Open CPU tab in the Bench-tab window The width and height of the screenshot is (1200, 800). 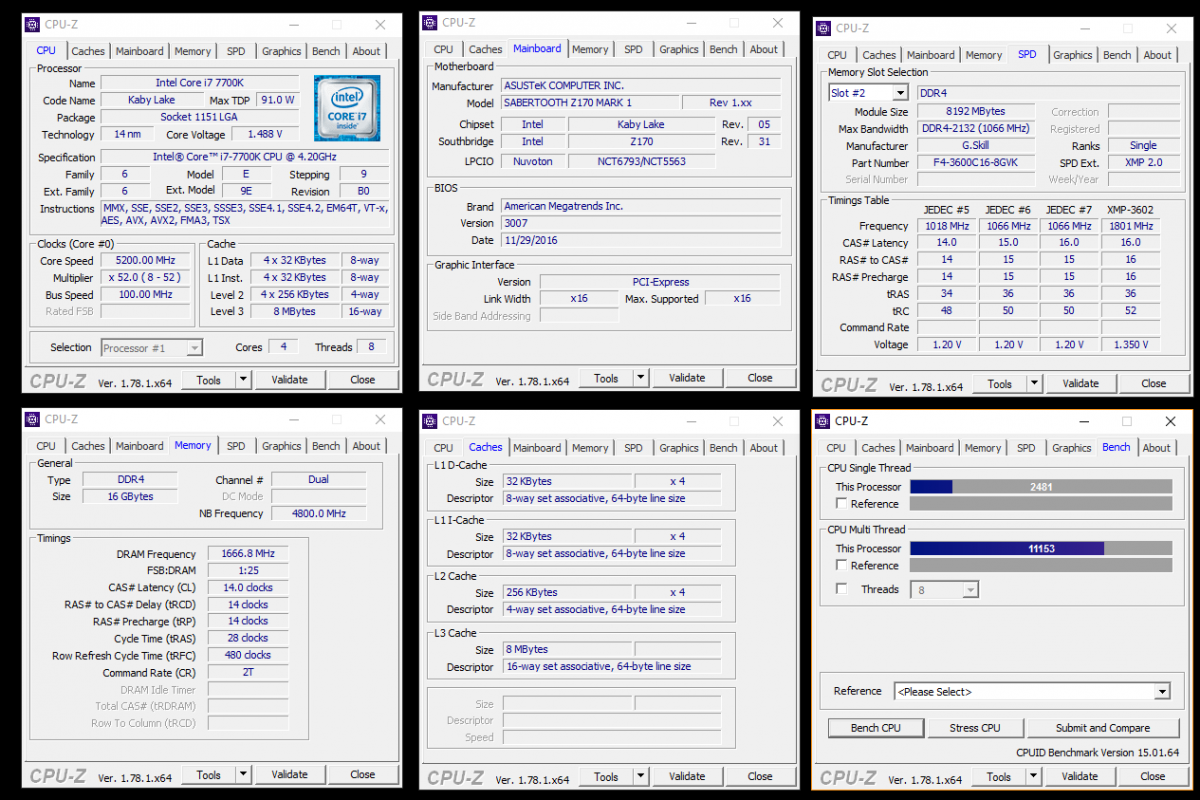(837, 448)
